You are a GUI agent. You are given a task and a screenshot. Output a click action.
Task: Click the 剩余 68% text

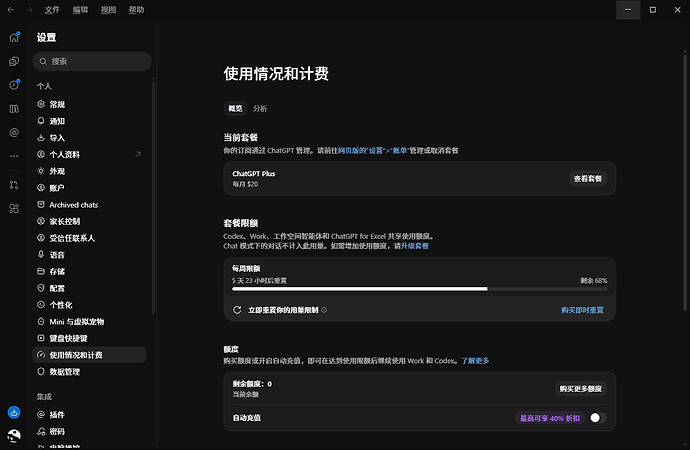[594, 280]
